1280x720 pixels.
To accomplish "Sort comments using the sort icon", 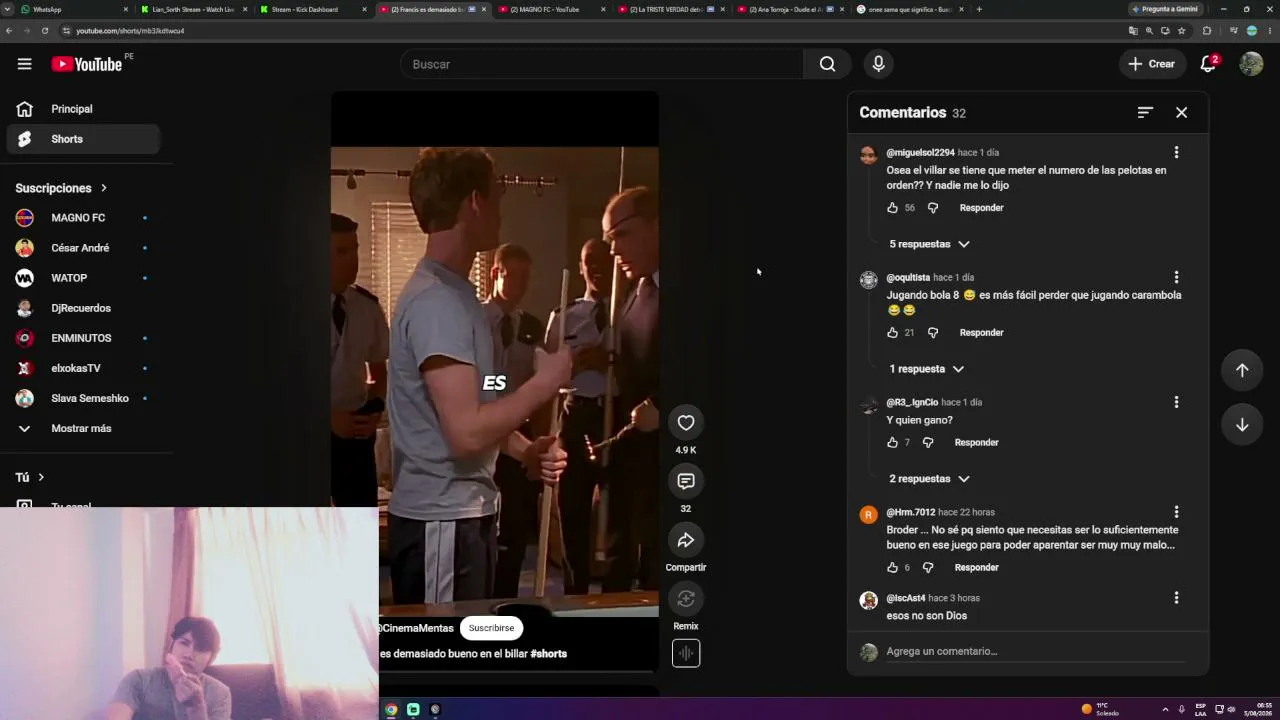I will [1145, 112].
